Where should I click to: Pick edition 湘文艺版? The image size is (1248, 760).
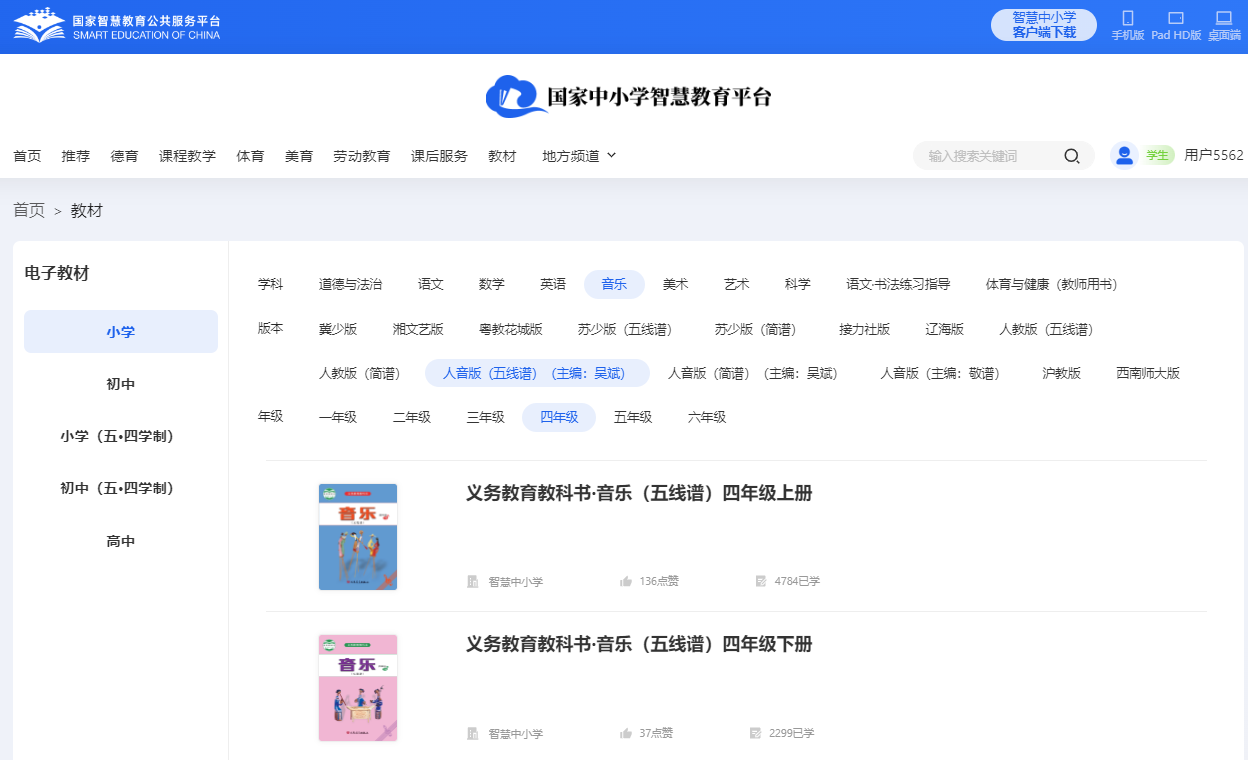[x=418, y=329]
